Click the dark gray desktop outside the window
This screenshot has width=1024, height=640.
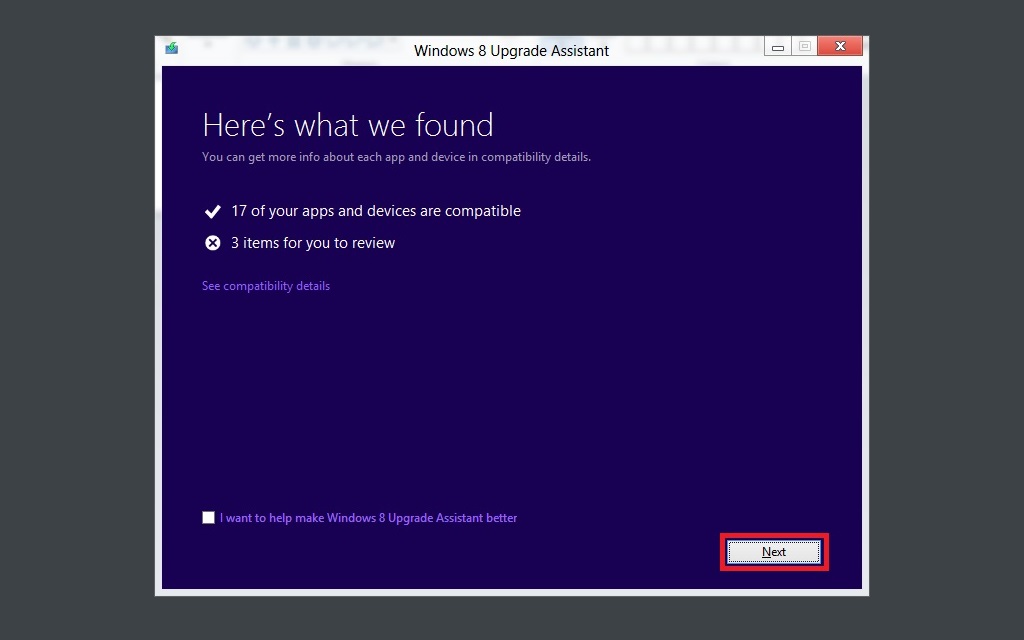[940, 320]
